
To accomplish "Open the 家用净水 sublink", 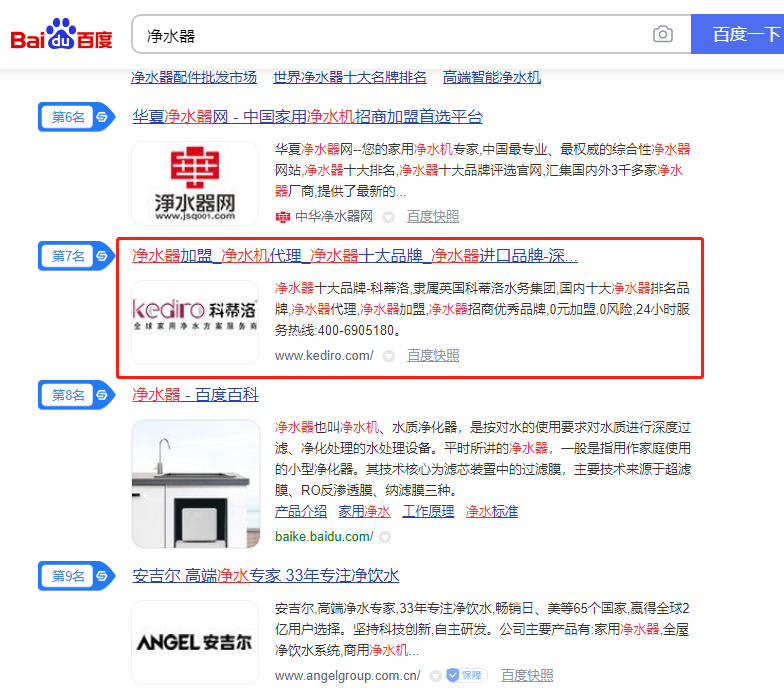I will tap(364, 512).
